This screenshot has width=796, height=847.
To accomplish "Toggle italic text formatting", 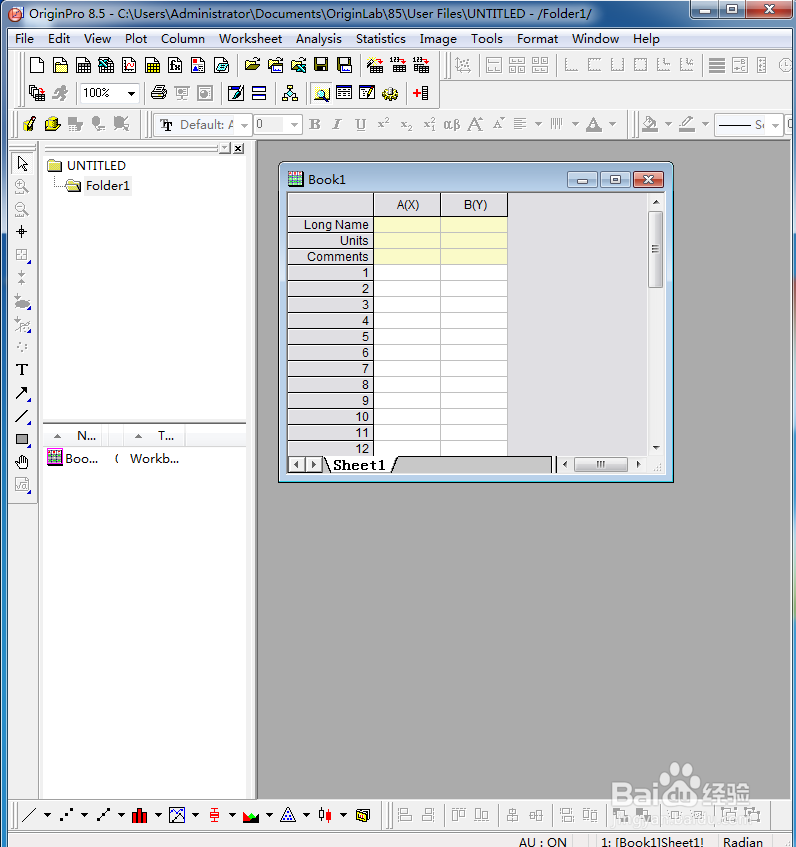I will coord(337,125).
